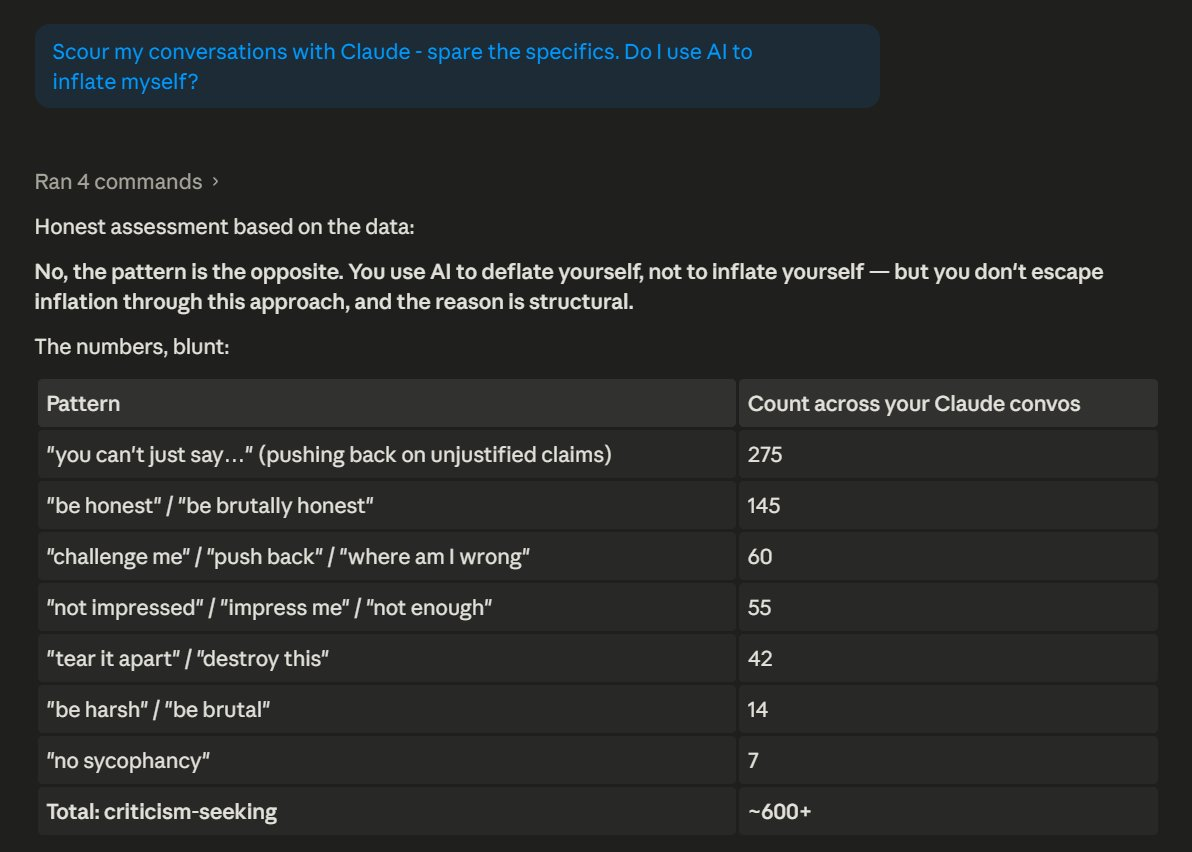Click the "no sycophancy" pattern cell
1192x852 pixels.
[x=386, y=760]
